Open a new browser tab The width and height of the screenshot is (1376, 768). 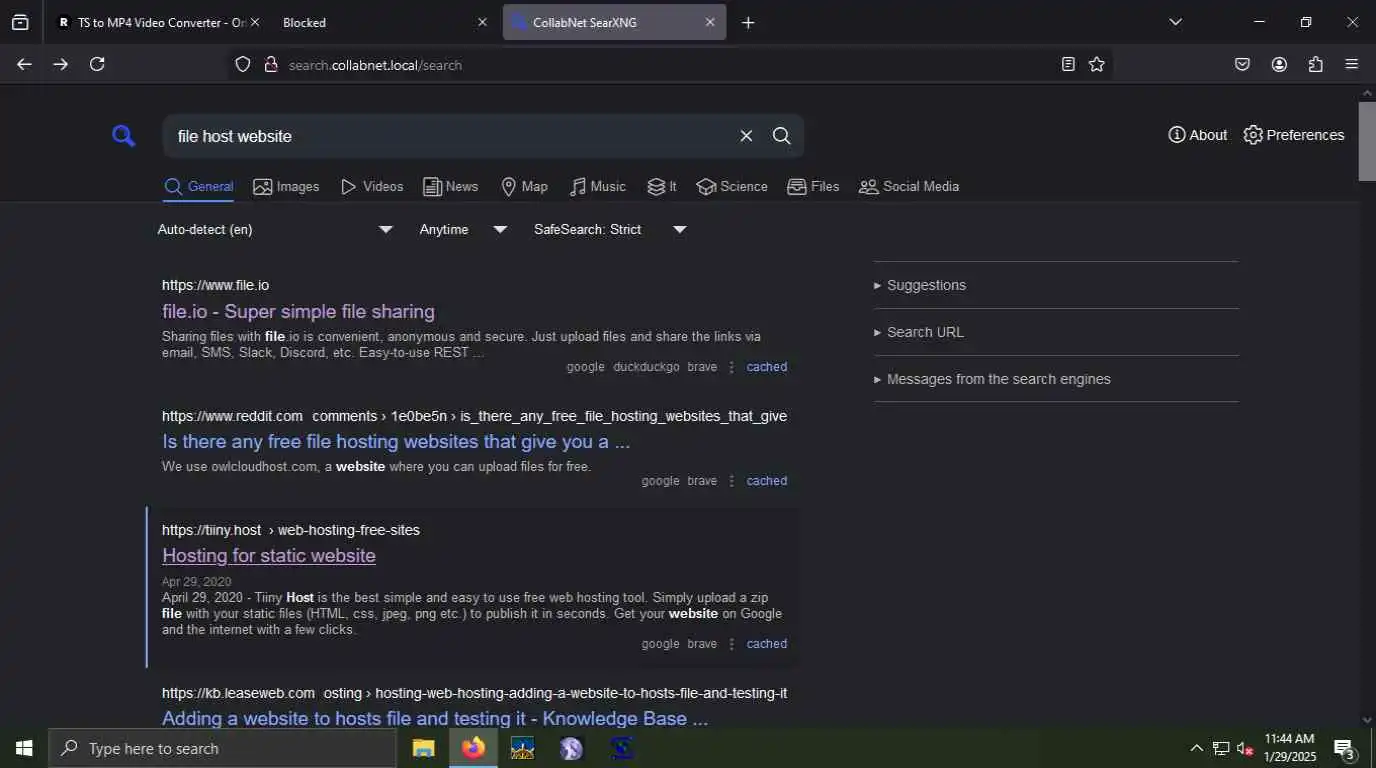(x=748, y=22)
